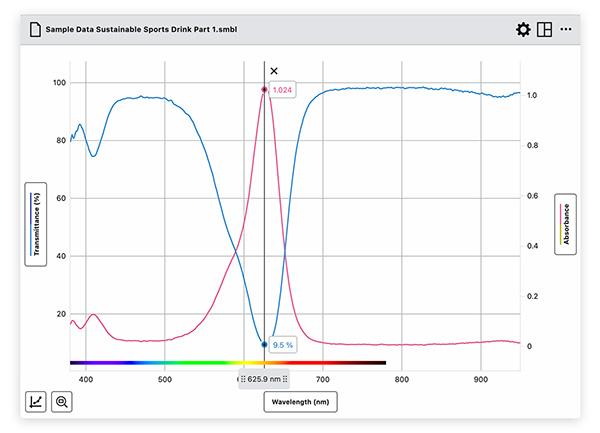The image size is (600, 433).
Task: Open the view layout options icon
Action: [544, 30]
